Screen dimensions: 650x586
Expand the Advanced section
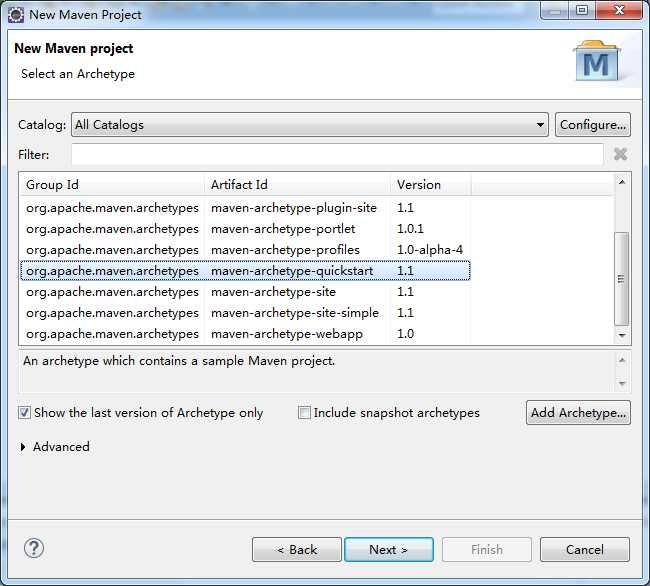(x=23, y=447)
